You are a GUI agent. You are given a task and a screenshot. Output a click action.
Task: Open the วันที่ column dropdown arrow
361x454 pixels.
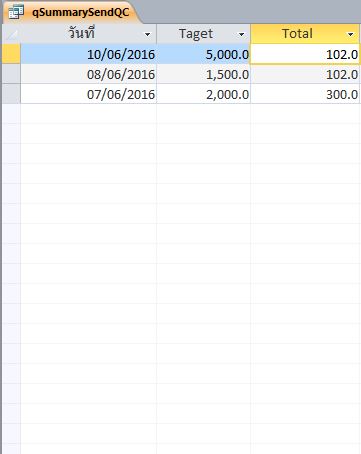coord(147,34)
